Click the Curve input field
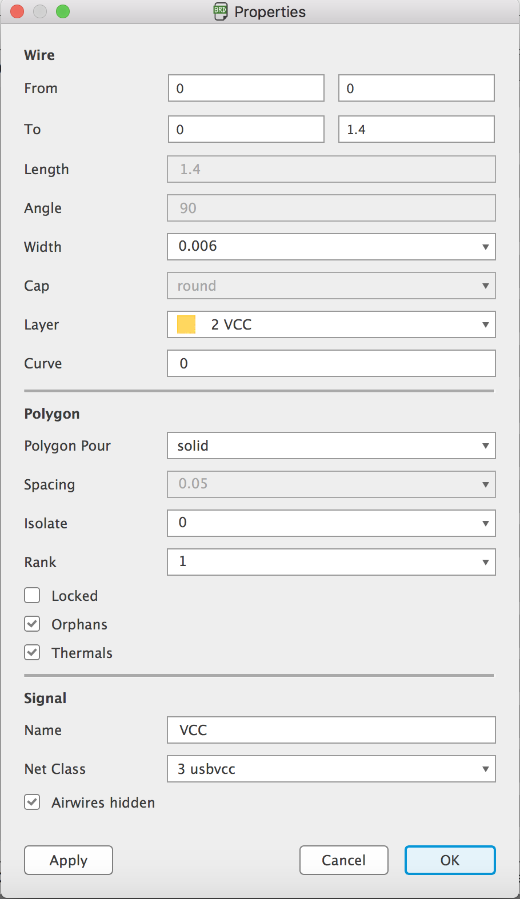The height and width of the screenshot is (899, 520). coord(331,363)
